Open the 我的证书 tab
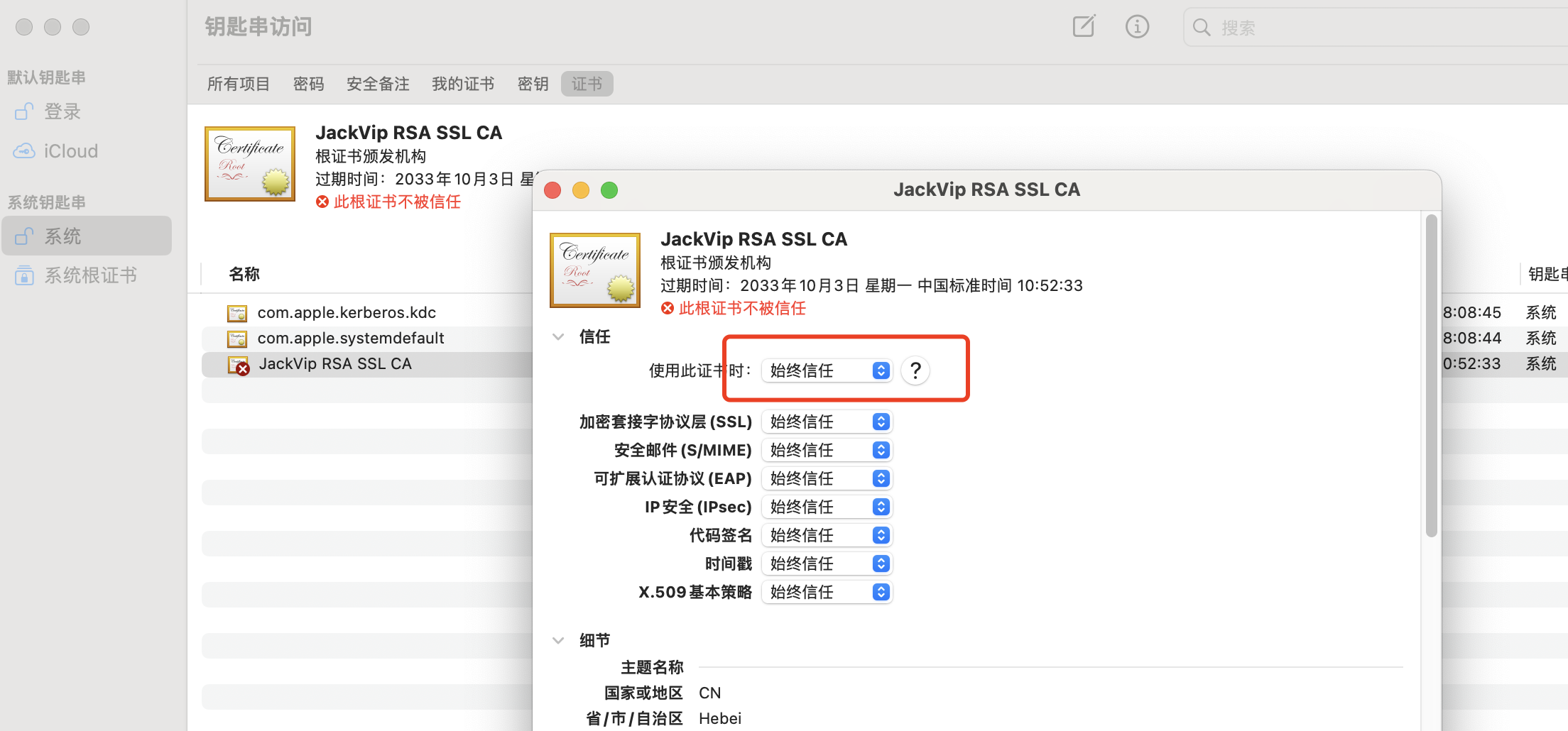Image resolution: width=1568 pixels, height=731 pixels. point(462,83)
